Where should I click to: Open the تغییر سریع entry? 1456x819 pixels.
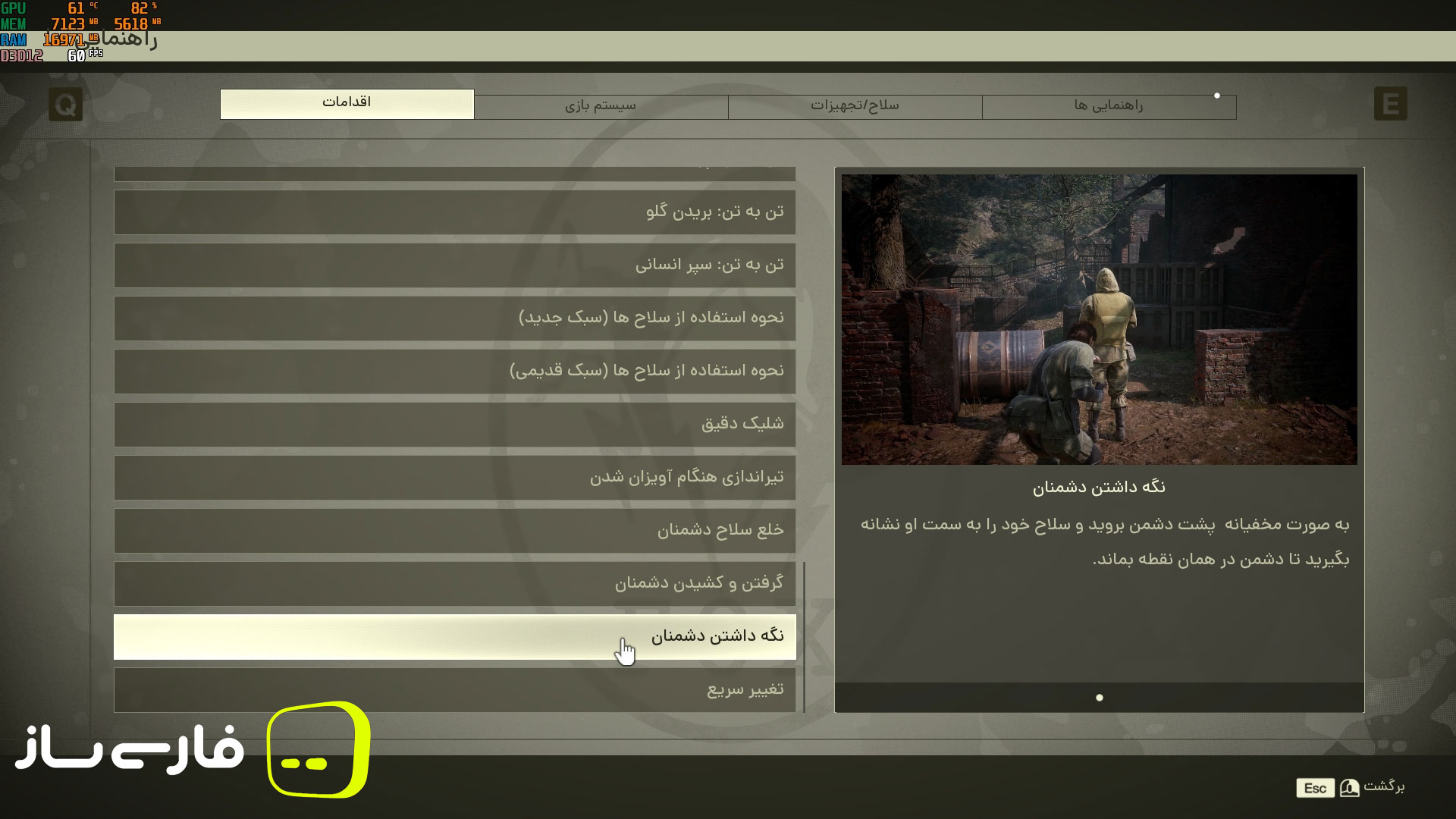(455, 690)
